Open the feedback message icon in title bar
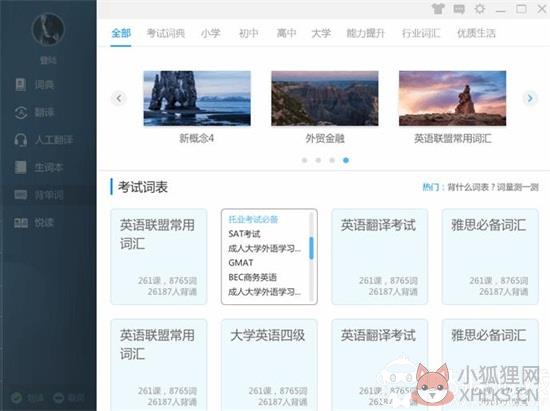This screenshot has height=411, width=550. pos(459,9)
